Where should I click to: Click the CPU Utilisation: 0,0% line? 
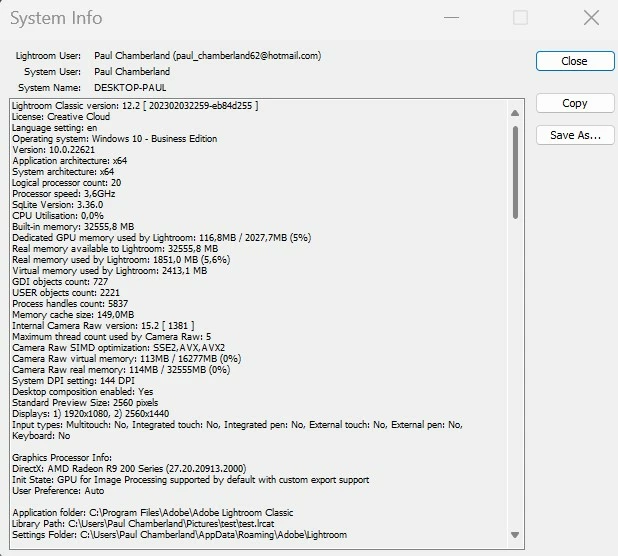tap(58, 216)
